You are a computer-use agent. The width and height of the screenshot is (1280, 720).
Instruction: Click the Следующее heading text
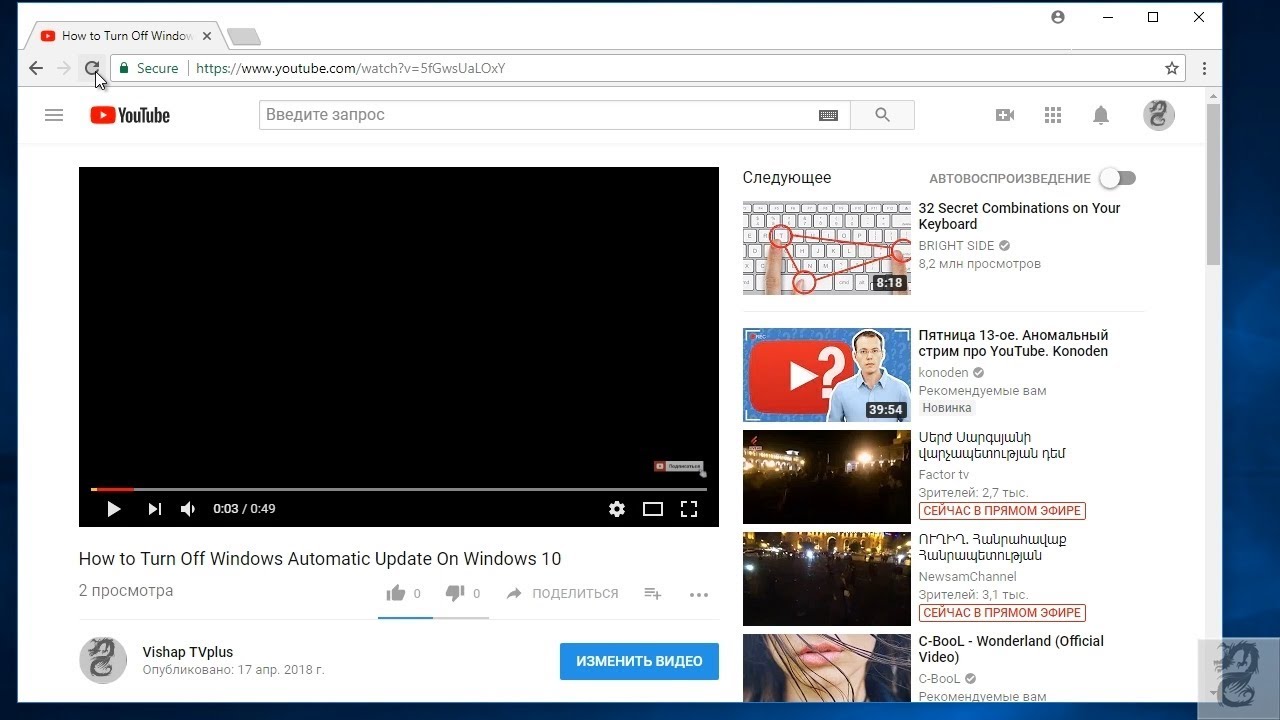coord(787,178)
